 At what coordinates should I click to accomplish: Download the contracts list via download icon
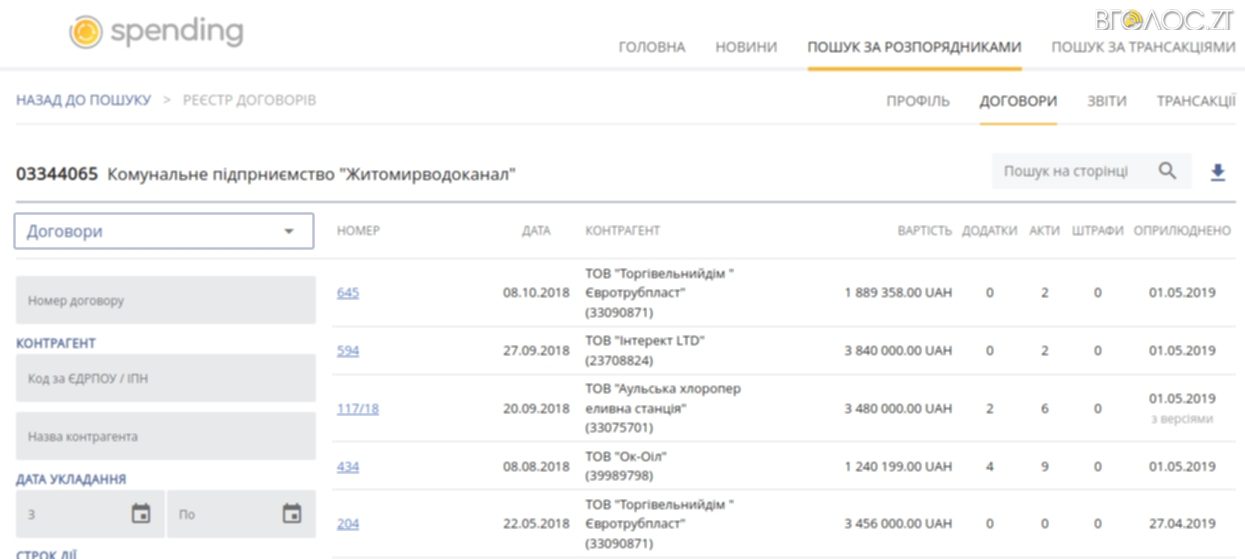[1217, 172]
